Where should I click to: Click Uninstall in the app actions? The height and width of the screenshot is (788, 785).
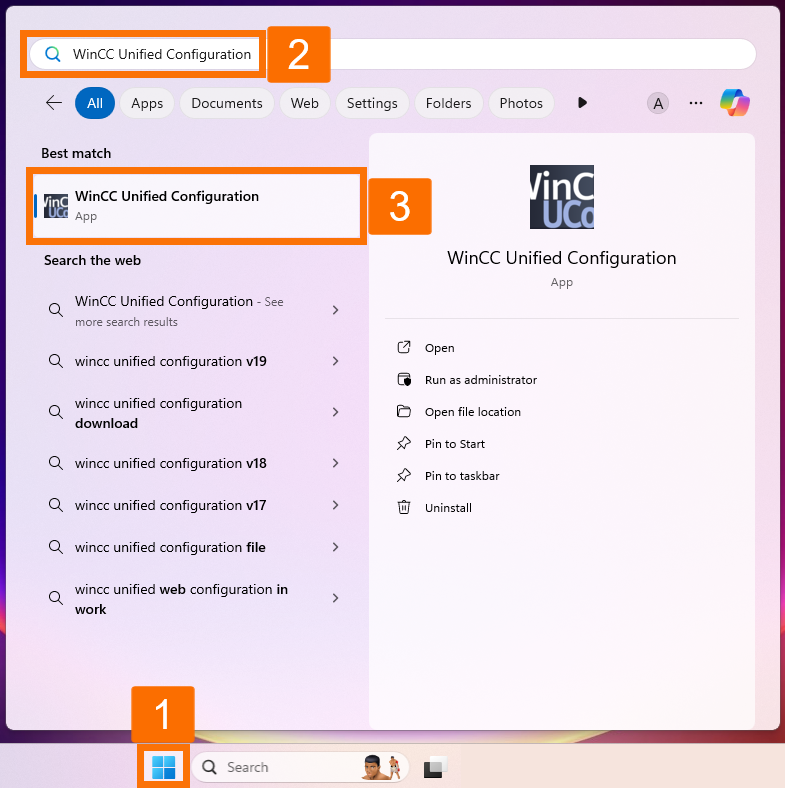click(448, 508)
